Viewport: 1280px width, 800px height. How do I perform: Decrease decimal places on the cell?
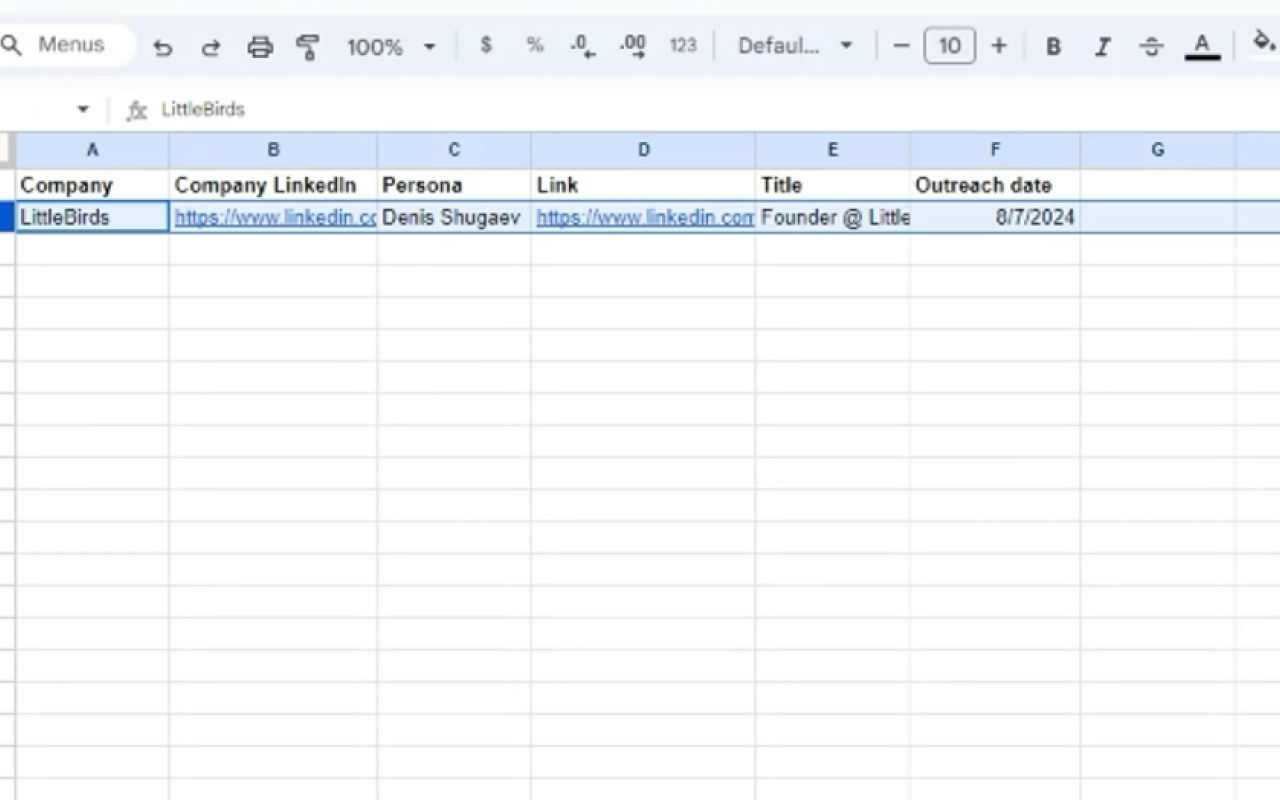581,45
